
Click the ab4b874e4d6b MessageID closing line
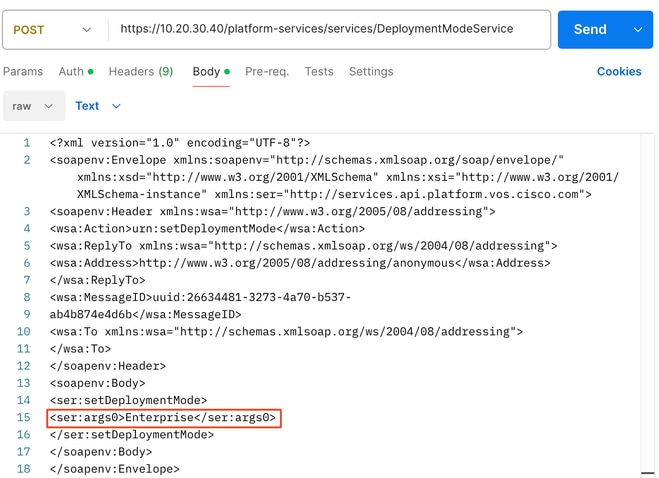pyautogui.click(x=145, y=314)
